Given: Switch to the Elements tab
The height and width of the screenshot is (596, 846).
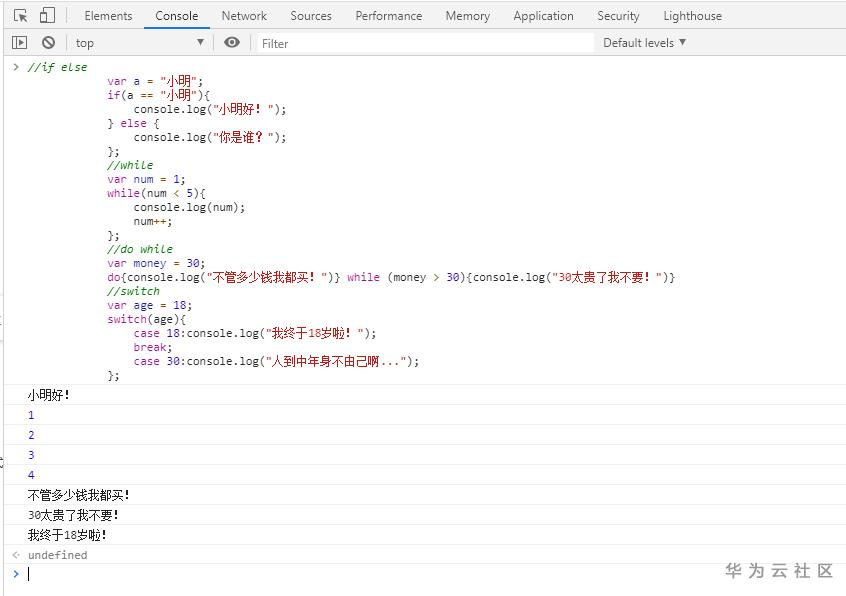Looking at the screenshot, I should pyautogui.click(x=108, y=16).
